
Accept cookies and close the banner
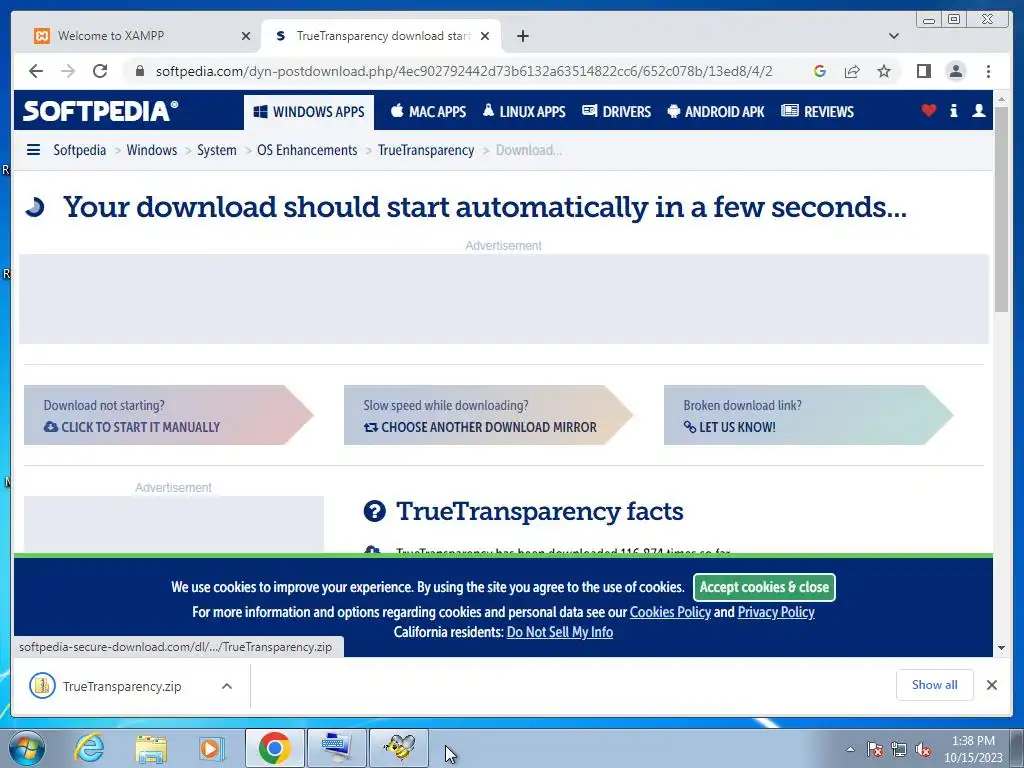(764, 587)
